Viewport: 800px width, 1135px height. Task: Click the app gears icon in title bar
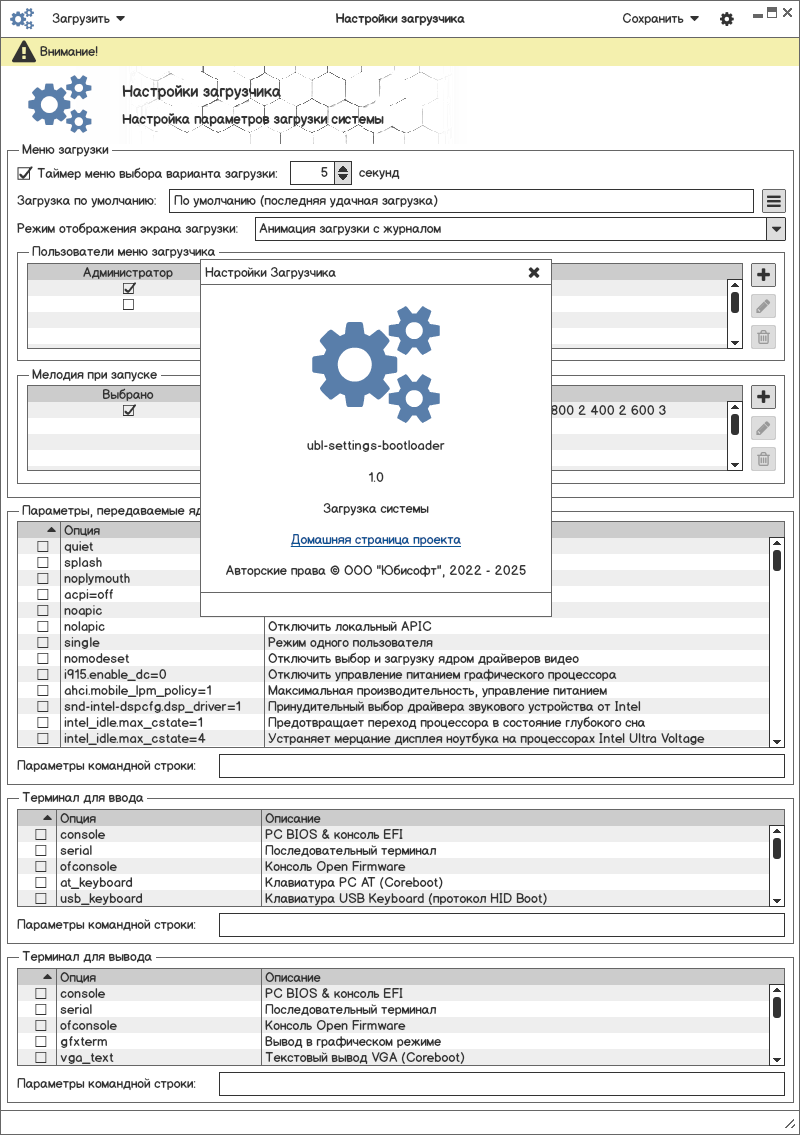(22, 19)
